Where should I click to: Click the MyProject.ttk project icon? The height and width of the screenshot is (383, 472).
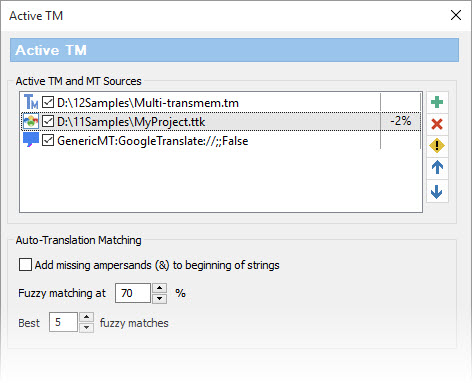[x=31, y=121]
